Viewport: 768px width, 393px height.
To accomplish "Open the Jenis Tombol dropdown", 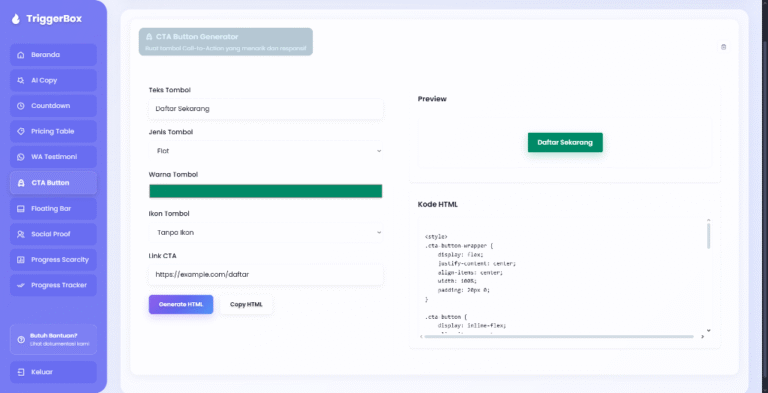I will pos(265,151).
